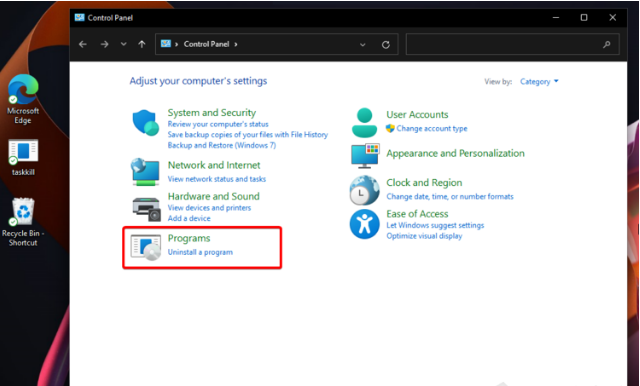The width and height of the screenshot is (640, 386).
Task: Click the Uninstall a program link
Action: (200, 252)
